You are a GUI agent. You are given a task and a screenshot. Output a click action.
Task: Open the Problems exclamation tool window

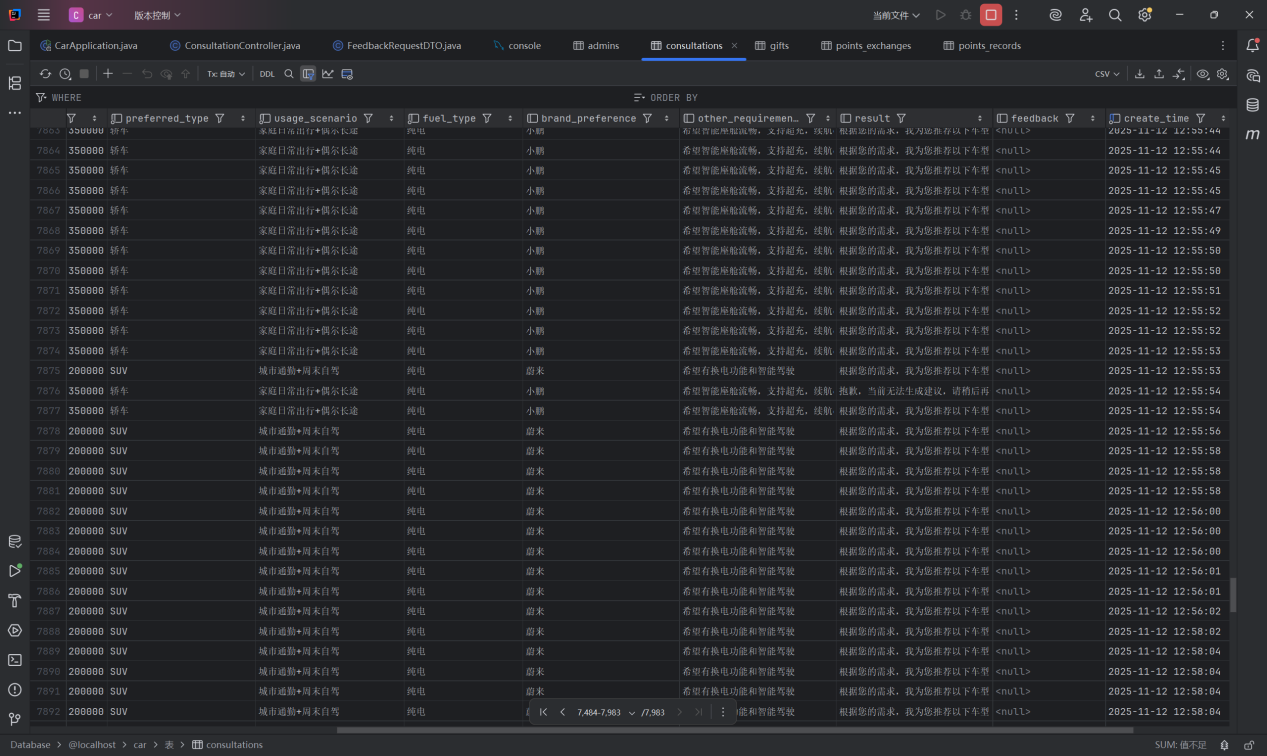point(14,690)
